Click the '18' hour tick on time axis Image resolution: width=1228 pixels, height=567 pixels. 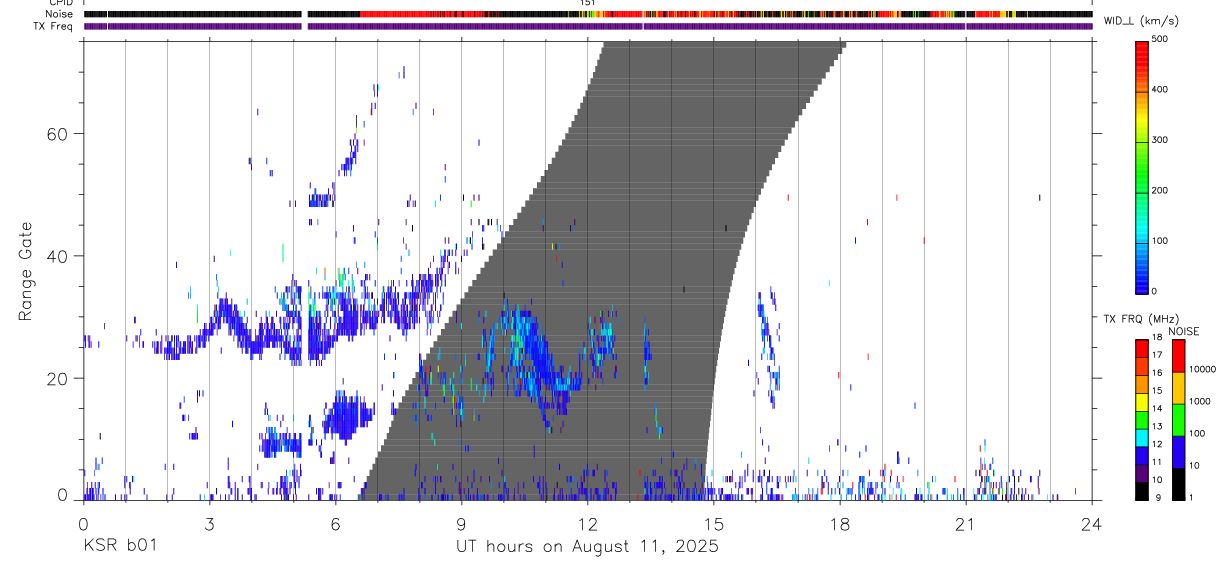tap(840, 523)
